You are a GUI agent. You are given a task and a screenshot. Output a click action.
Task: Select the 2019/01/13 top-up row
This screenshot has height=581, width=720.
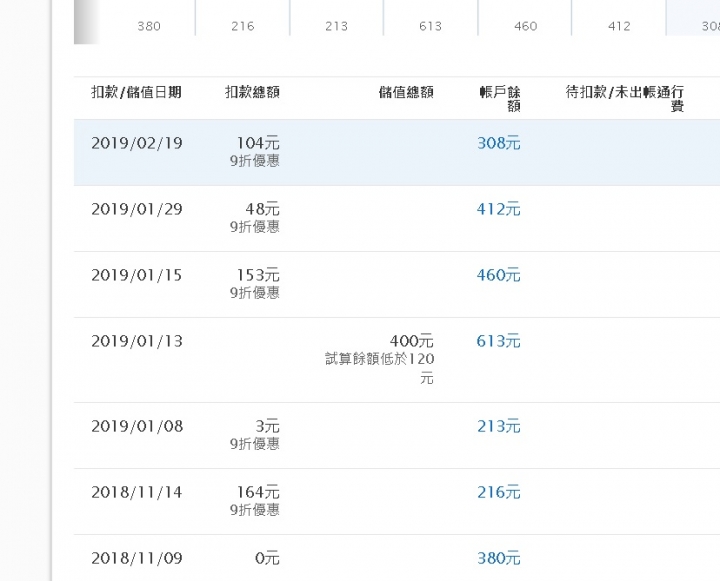tap(397, 360)
